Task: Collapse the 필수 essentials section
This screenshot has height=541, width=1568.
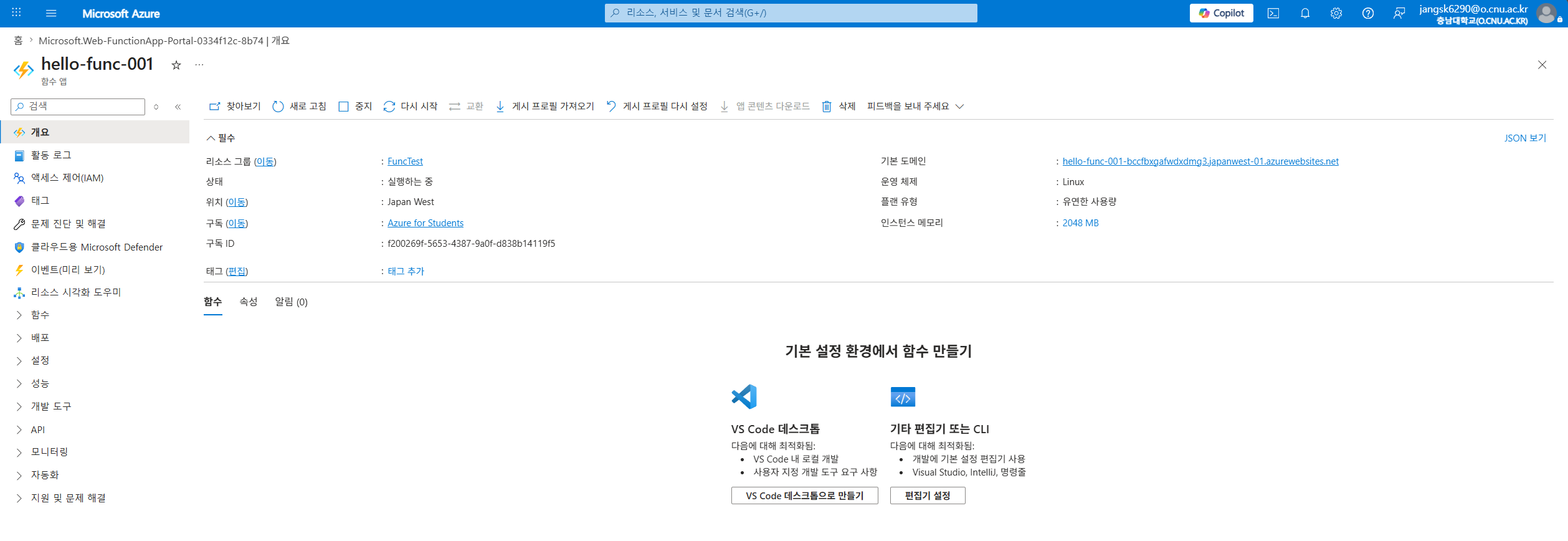Action: click(x=221, y=138)
